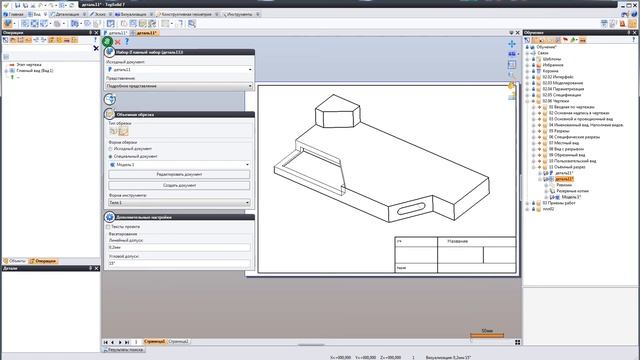Select 07 Местный вид folder in the tree
This screenshot has height=360, width=640.
click(x=564, y=143)
